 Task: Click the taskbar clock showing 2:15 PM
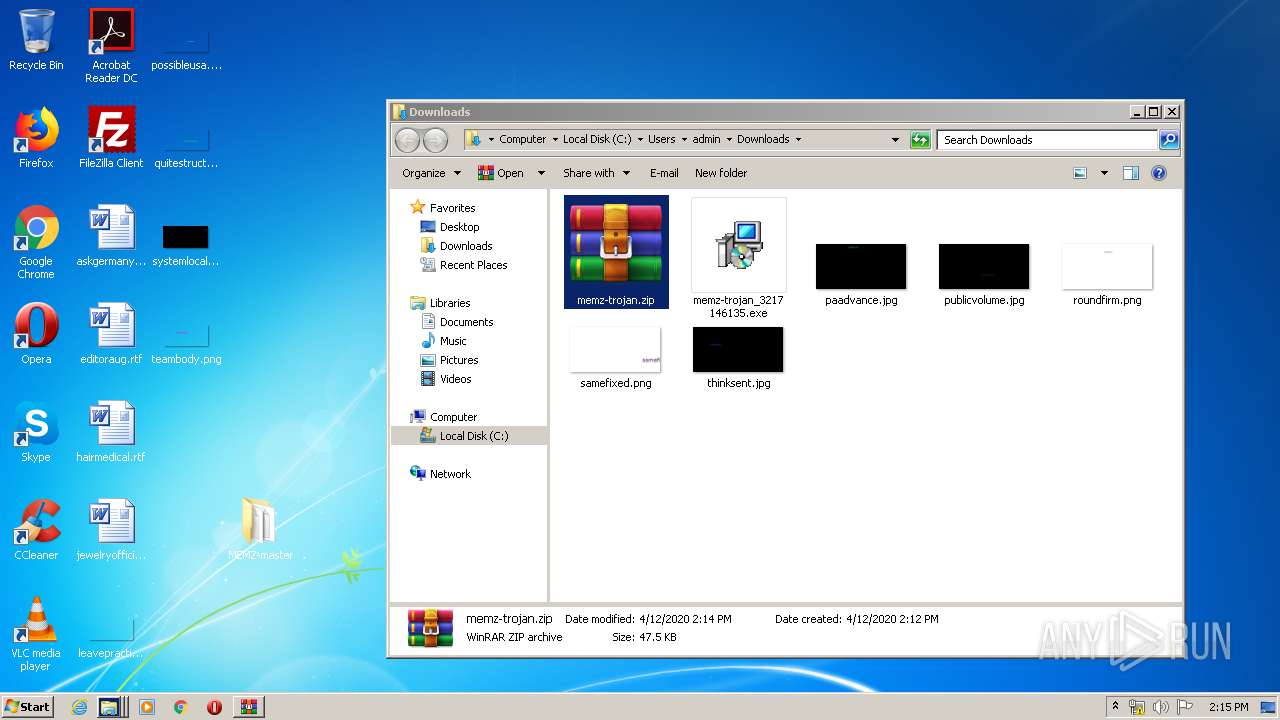pyautogui.click(x=1229, y=707)
